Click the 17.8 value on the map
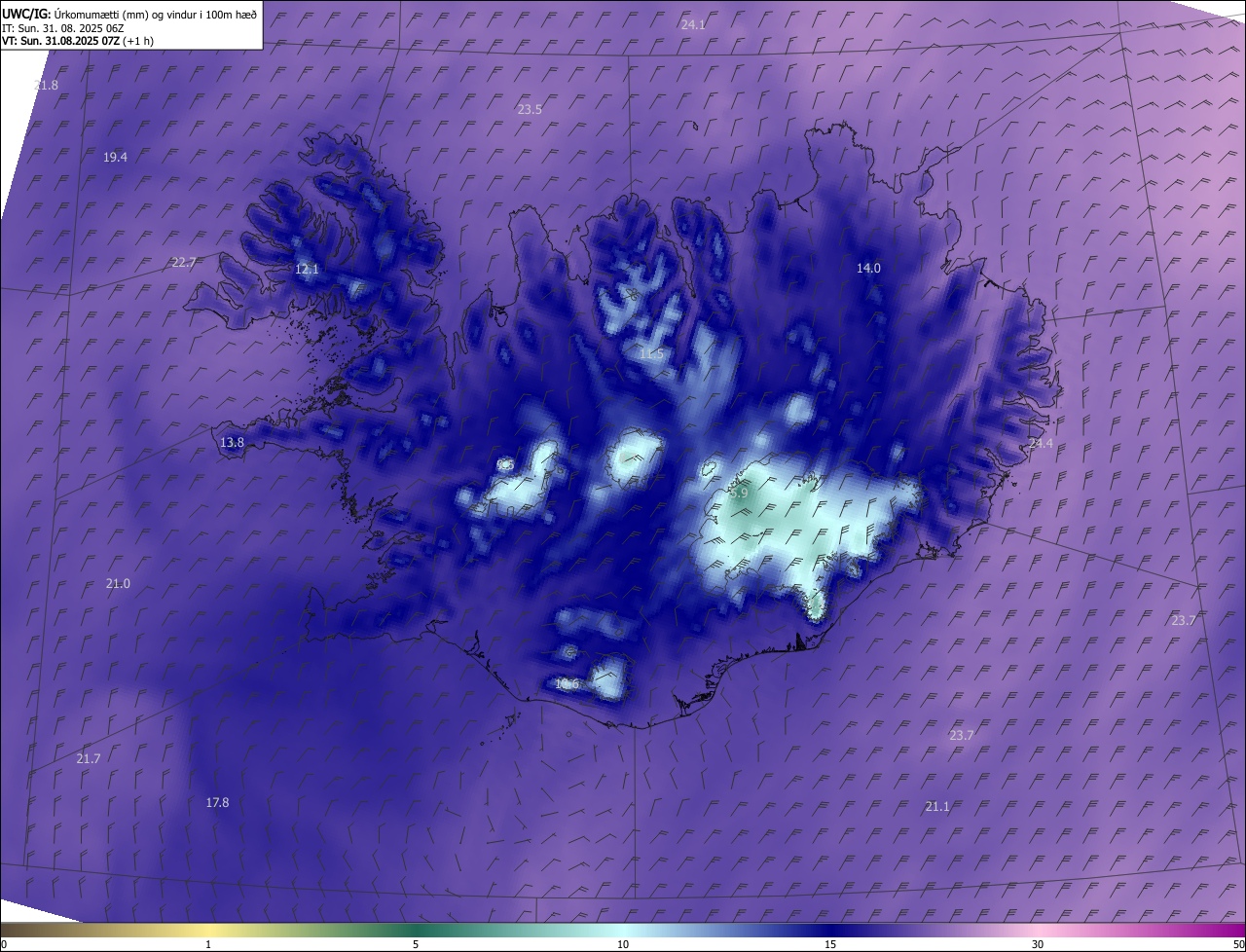This screenshot has height=952, width=1246. pos(217,802)
